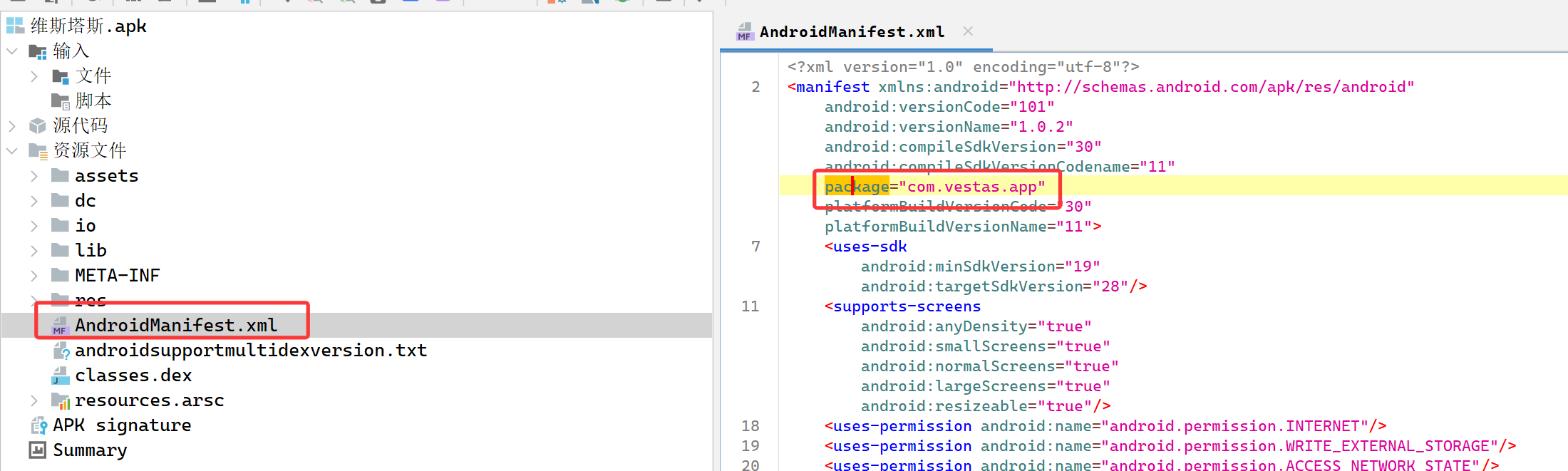Select the 维斯塔斯.apk root node icon
The height and width of the screenshot is (471, 1568).
[x=15, y=26]
